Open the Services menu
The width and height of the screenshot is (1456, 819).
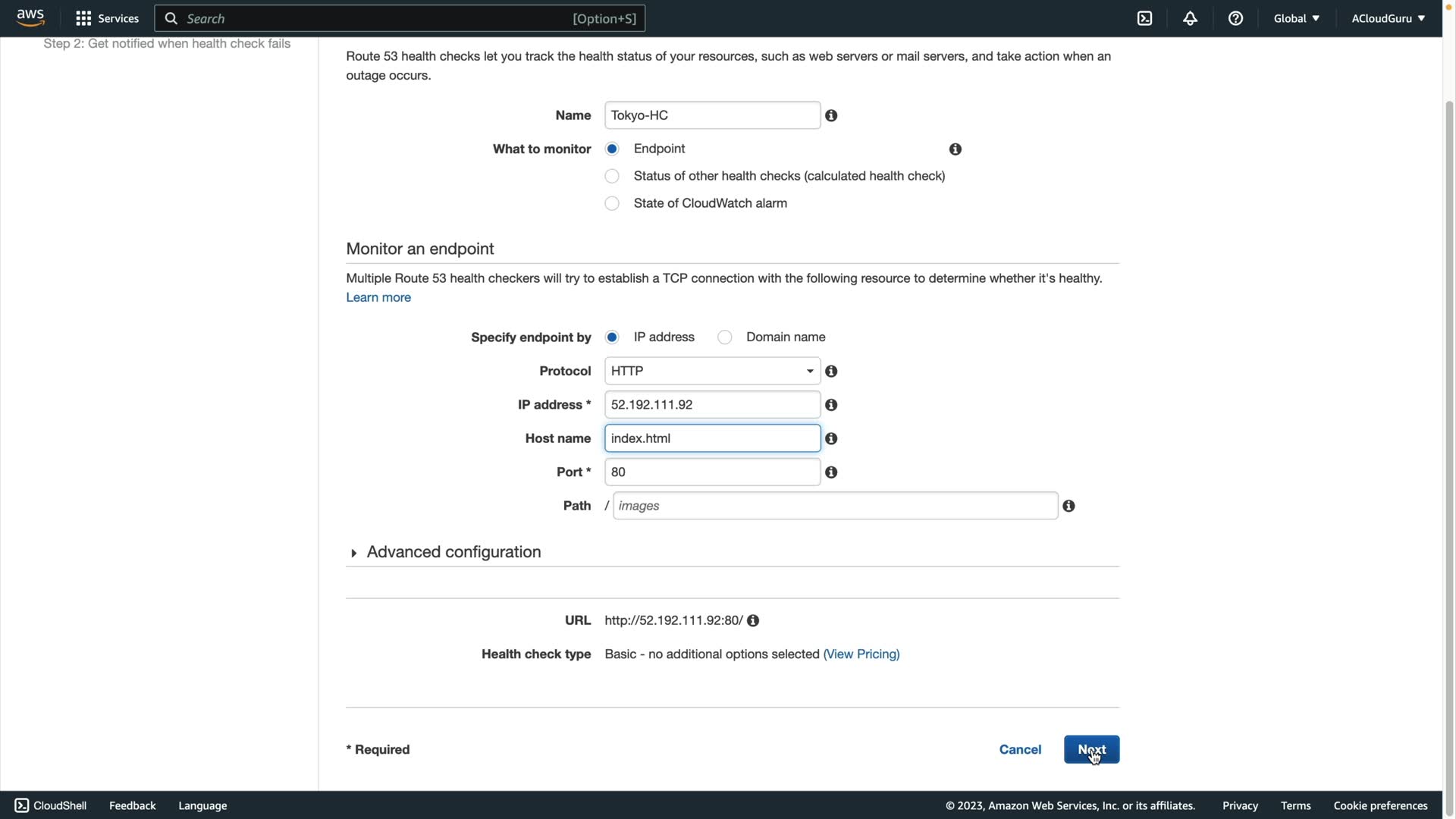coord(107,18)
